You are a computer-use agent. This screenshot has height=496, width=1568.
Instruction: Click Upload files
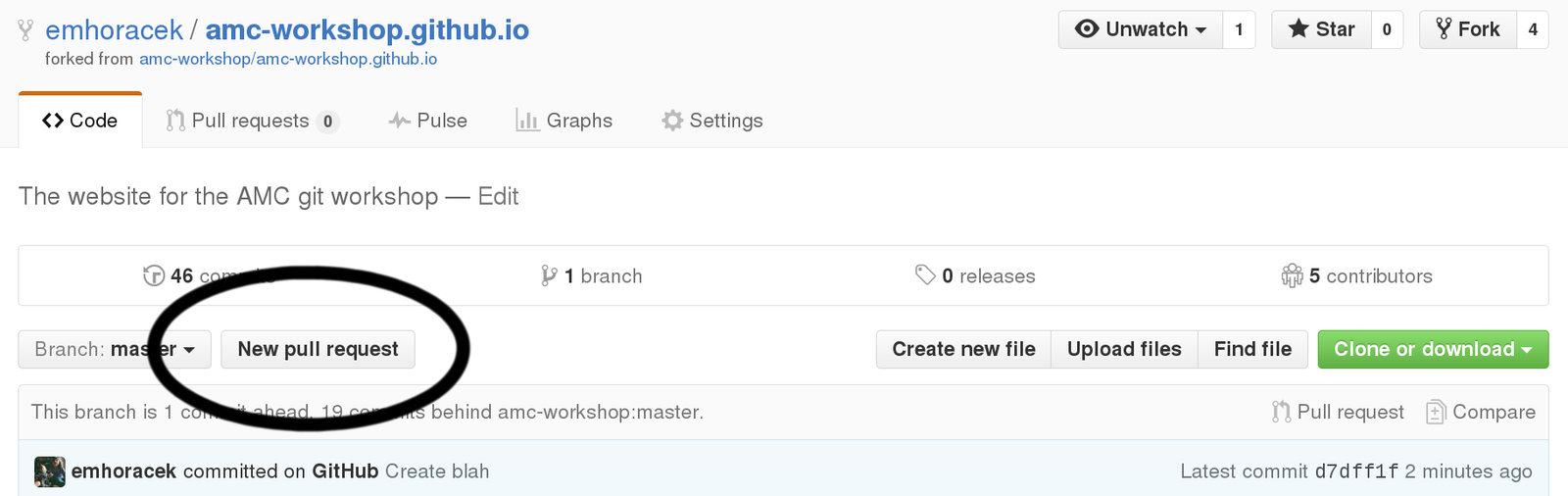[1124, 349]
